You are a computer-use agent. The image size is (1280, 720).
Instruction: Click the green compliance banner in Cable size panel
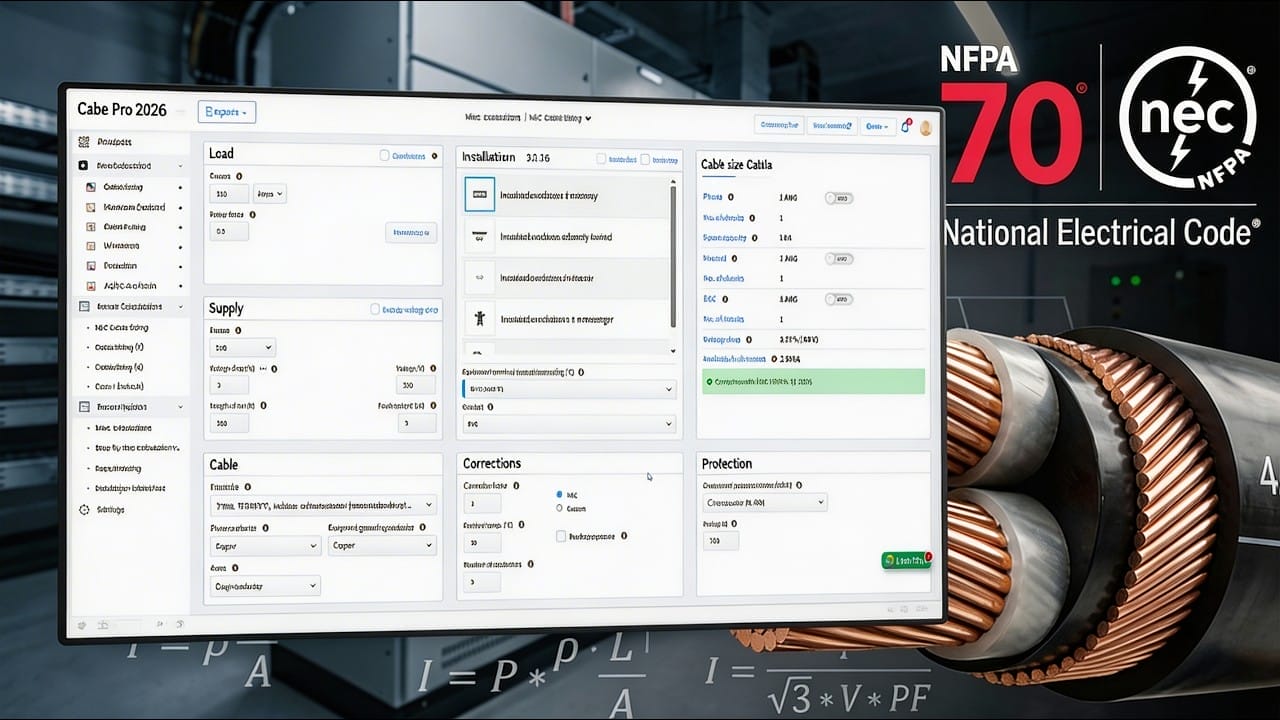(813, 380)
